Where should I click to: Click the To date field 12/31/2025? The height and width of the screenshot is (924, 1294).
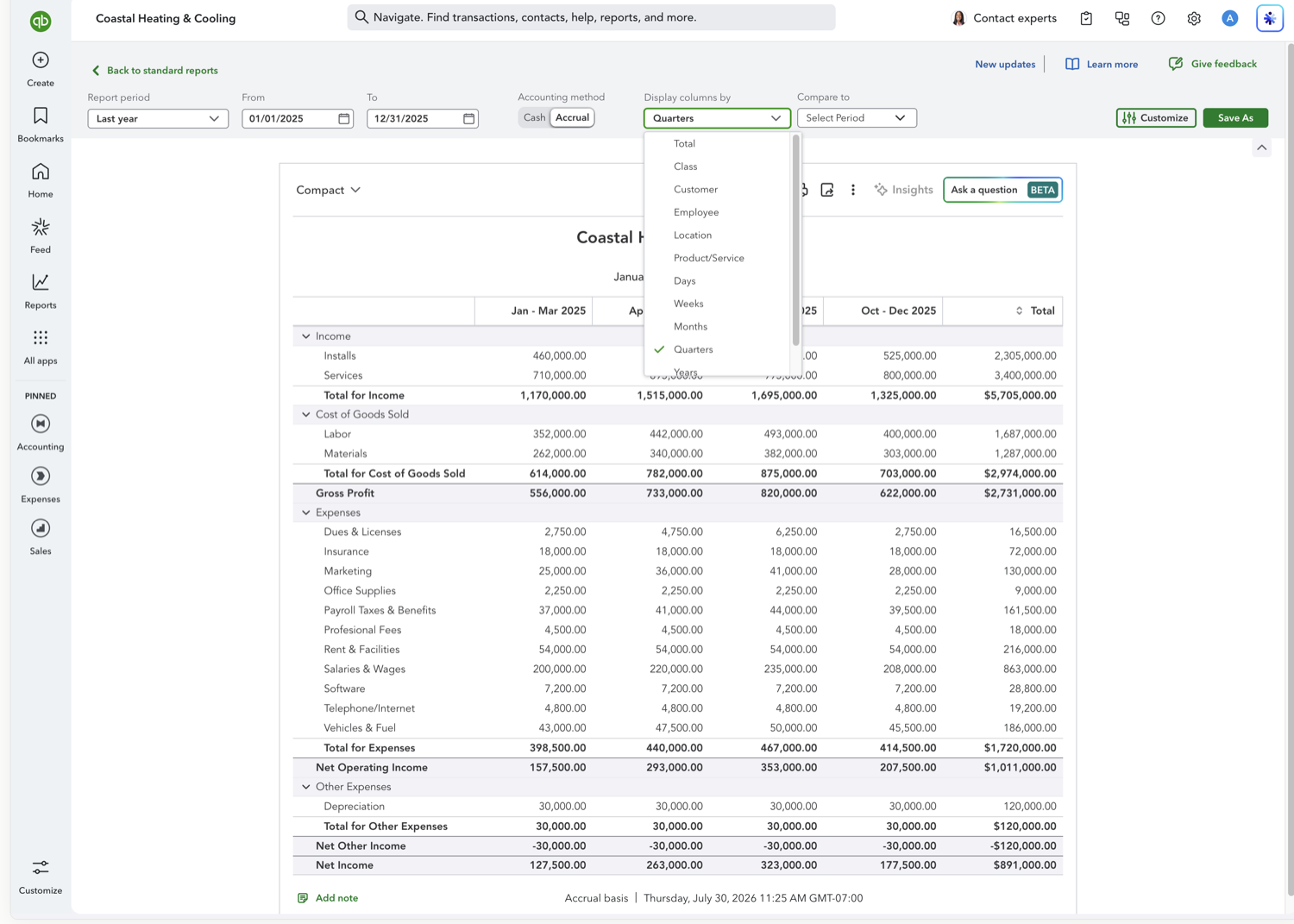[423, 118]
